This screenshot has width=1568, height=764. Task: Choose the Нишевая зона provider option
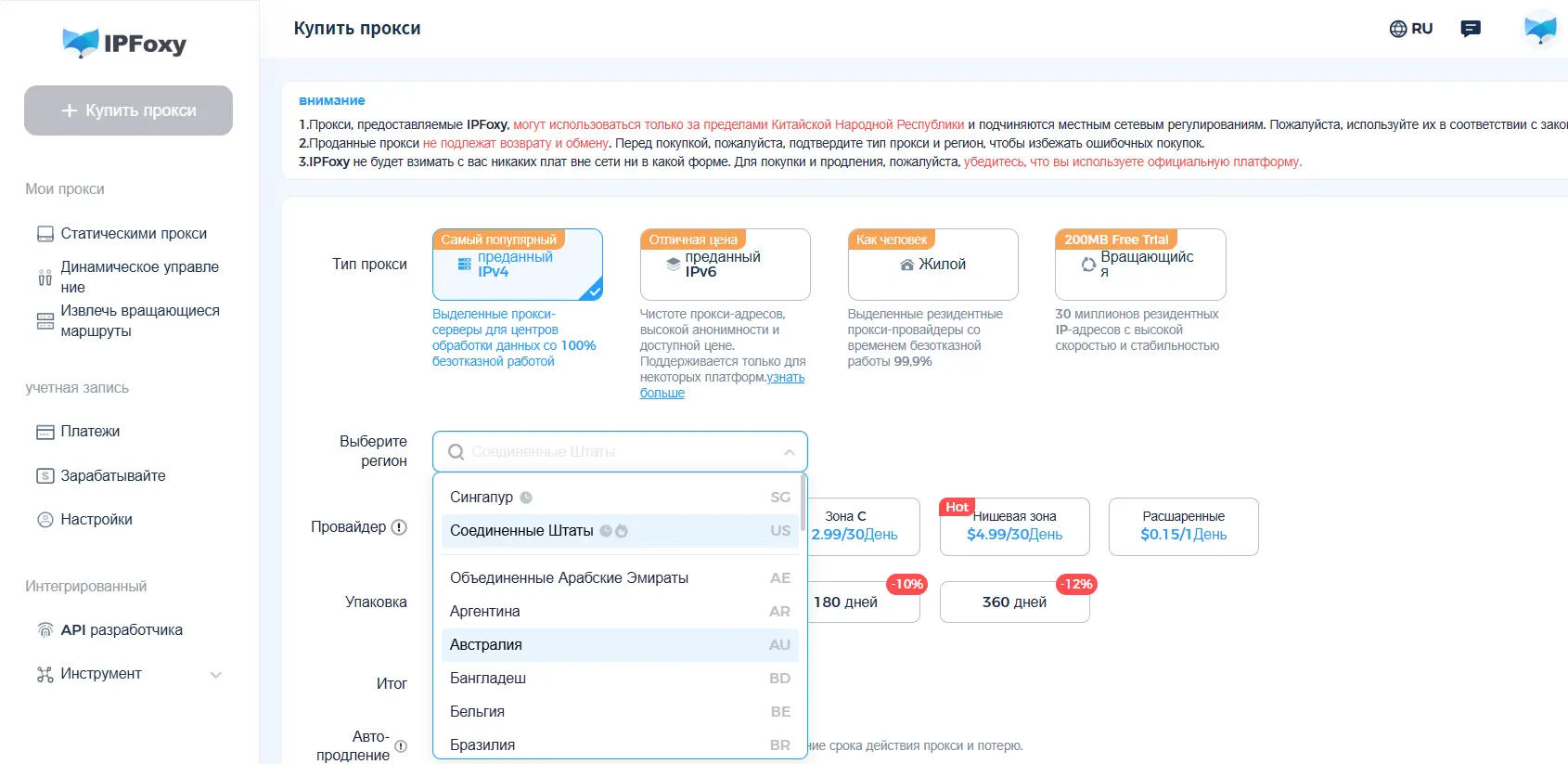pyautogui.click(x=1015, y=526)
